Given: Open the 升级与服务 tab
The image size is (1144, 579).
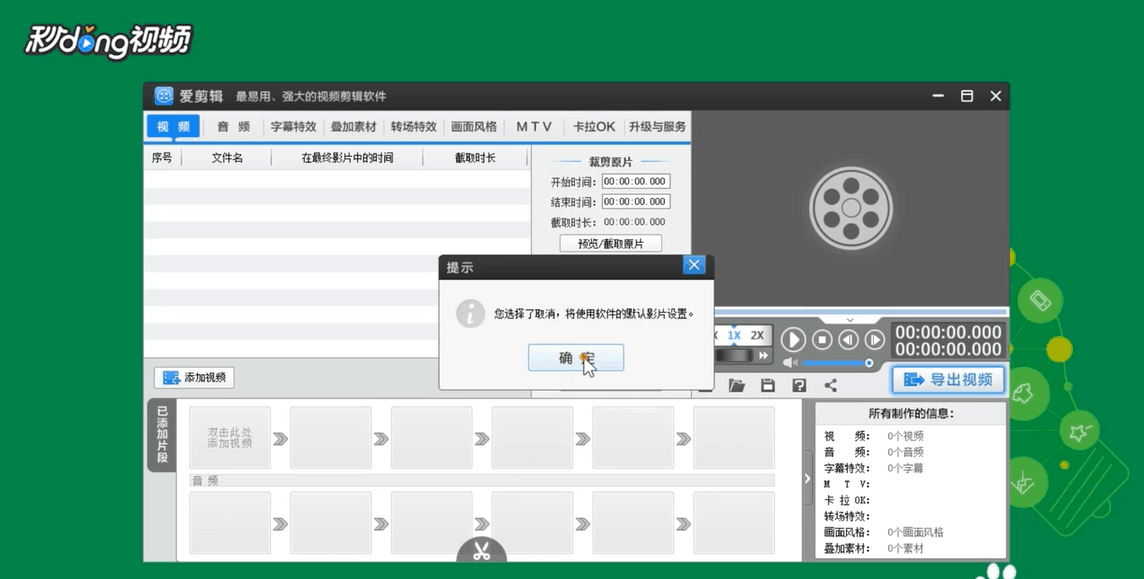Looking at the screenshot, I should (x=657, y=126).
